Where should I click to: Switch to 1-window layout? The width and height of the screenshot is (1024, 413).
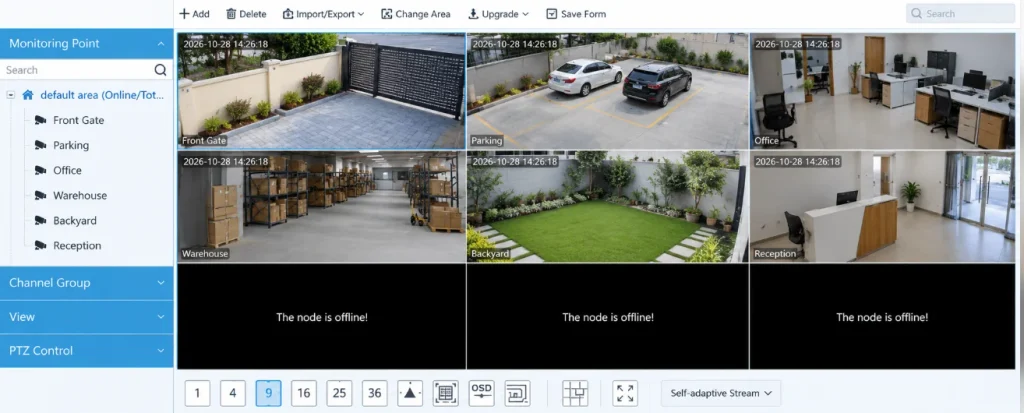point(197,393)
